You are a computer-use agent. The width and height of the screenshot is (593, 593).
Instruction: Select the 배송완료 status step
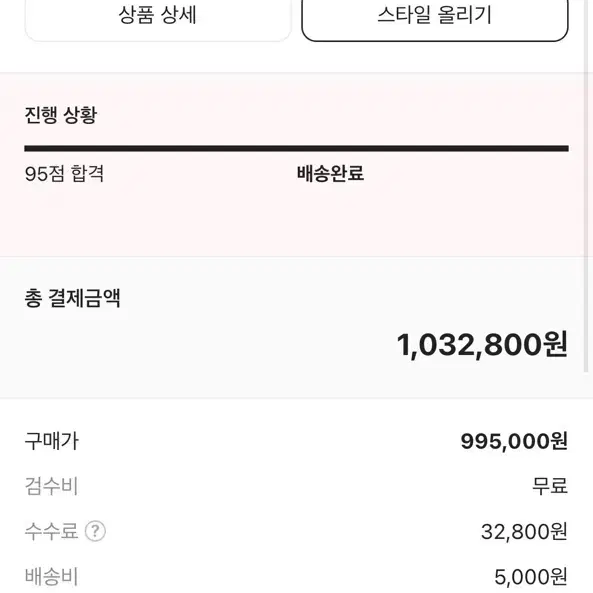click(330, 174)
